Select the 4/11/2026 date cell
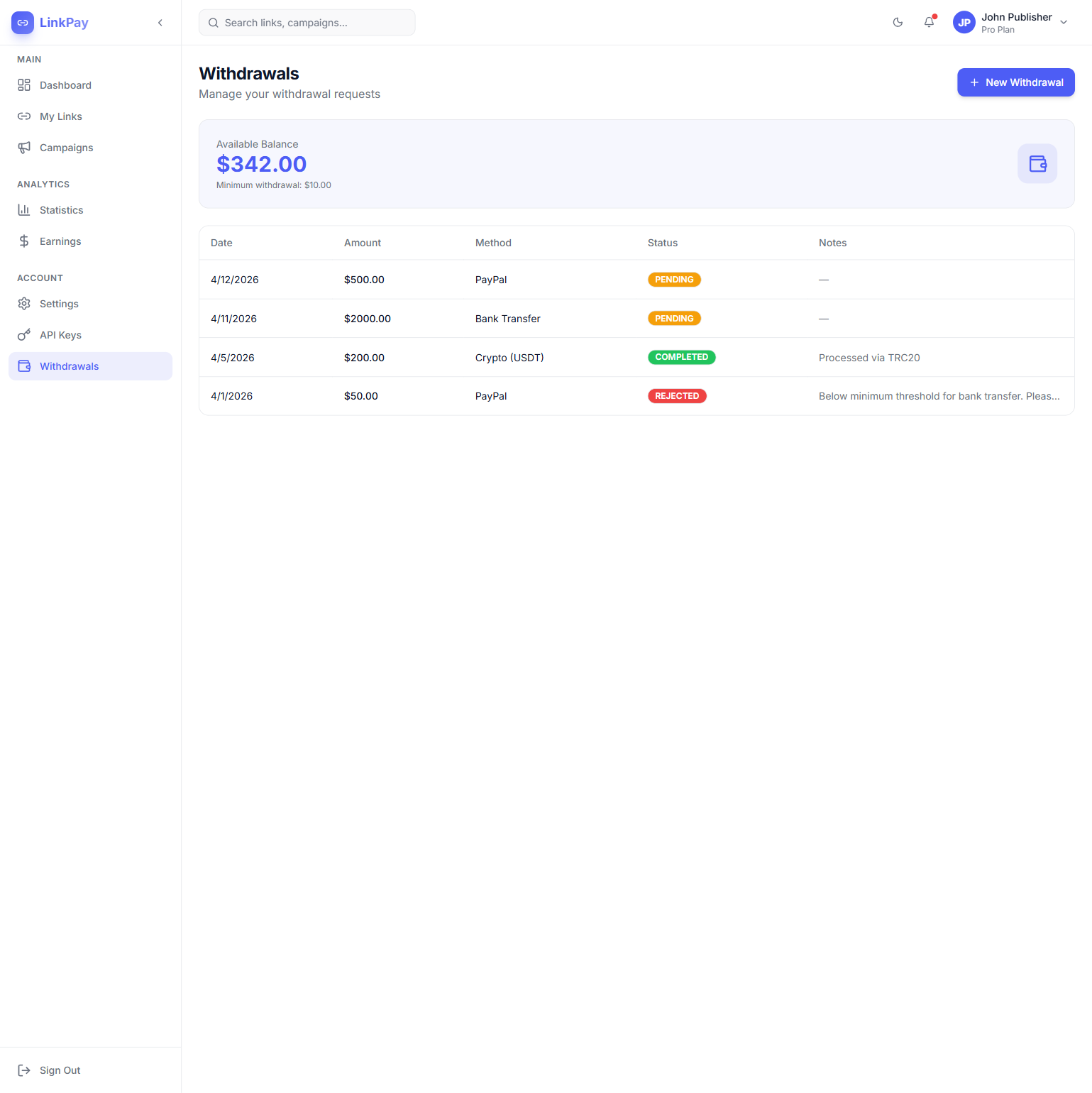Image resolution: width=1092 pixels, height=1093 pixels. (x=233, y=319)
